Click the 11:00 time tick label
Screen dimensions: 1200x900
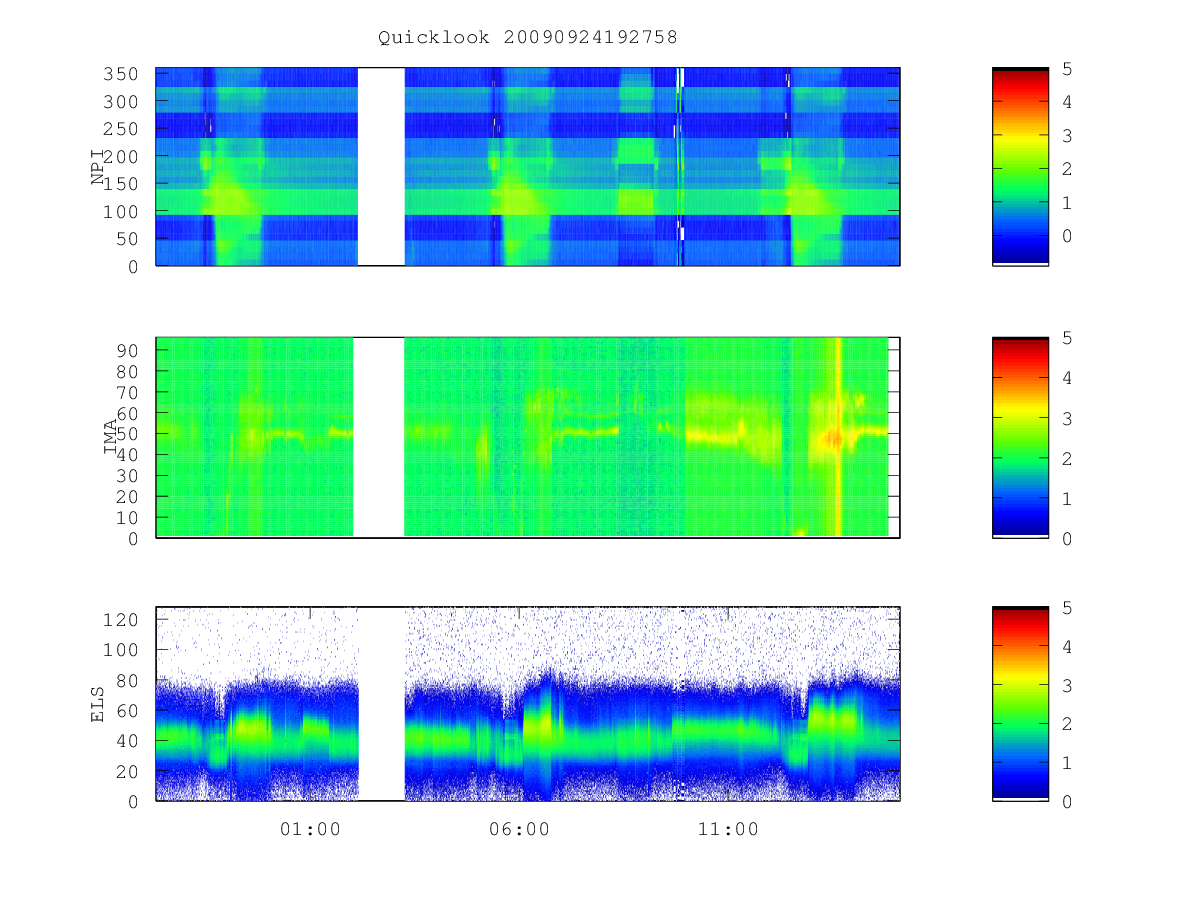pos(728,829)
